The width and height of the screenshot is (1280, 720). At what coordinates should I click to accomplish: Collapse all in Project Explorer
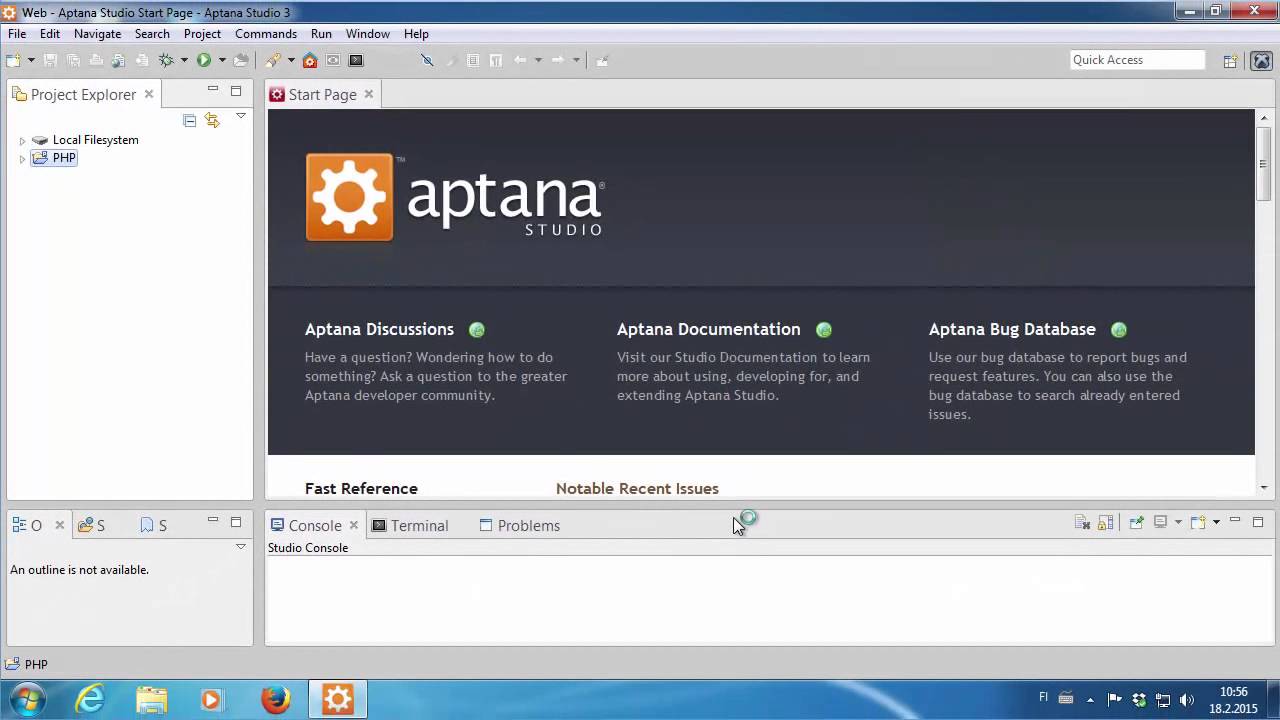coord(190,120)
